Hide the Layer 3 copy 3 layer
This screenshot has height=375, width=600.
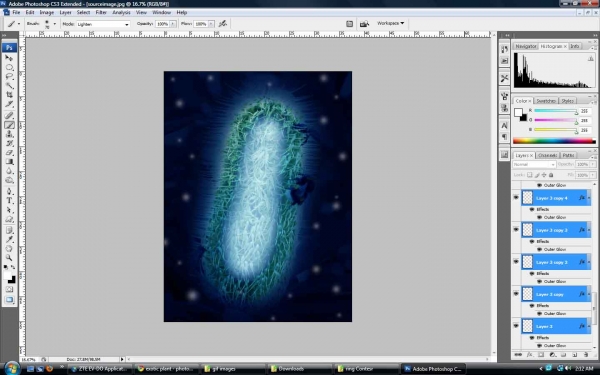pyautogui.click(x=516, y=230)
